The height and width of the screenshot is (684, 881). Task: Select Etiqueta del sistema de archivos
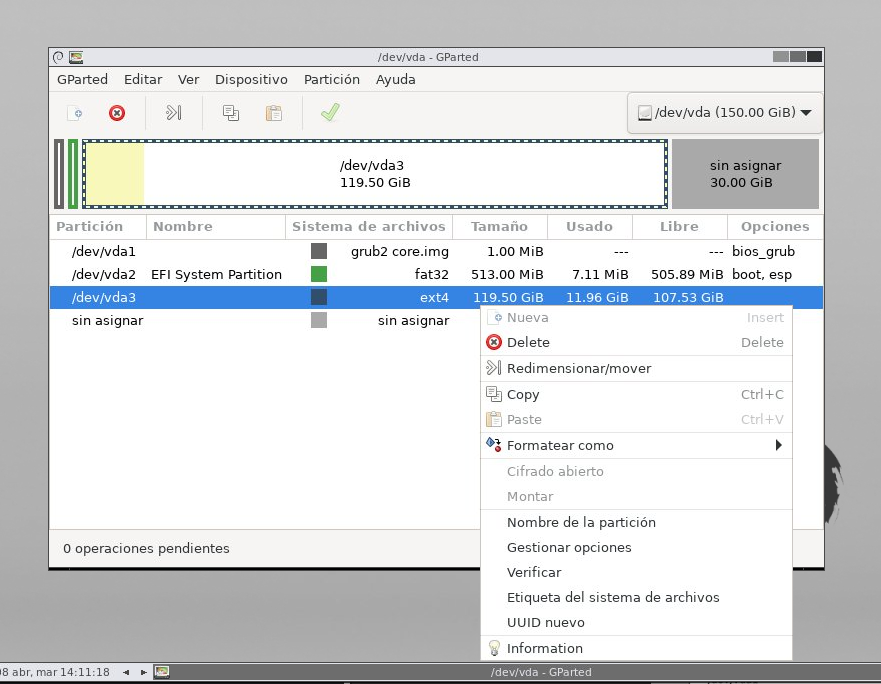click(612, 597)
